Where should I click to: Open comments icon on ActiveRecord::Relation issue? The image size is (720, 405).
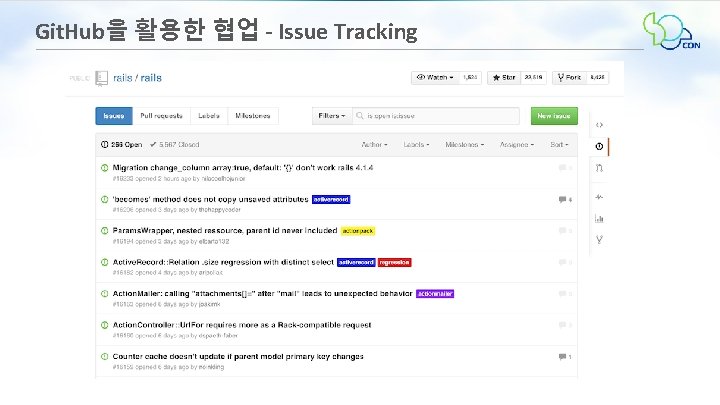pyautogui.click(x=562, y=262)
